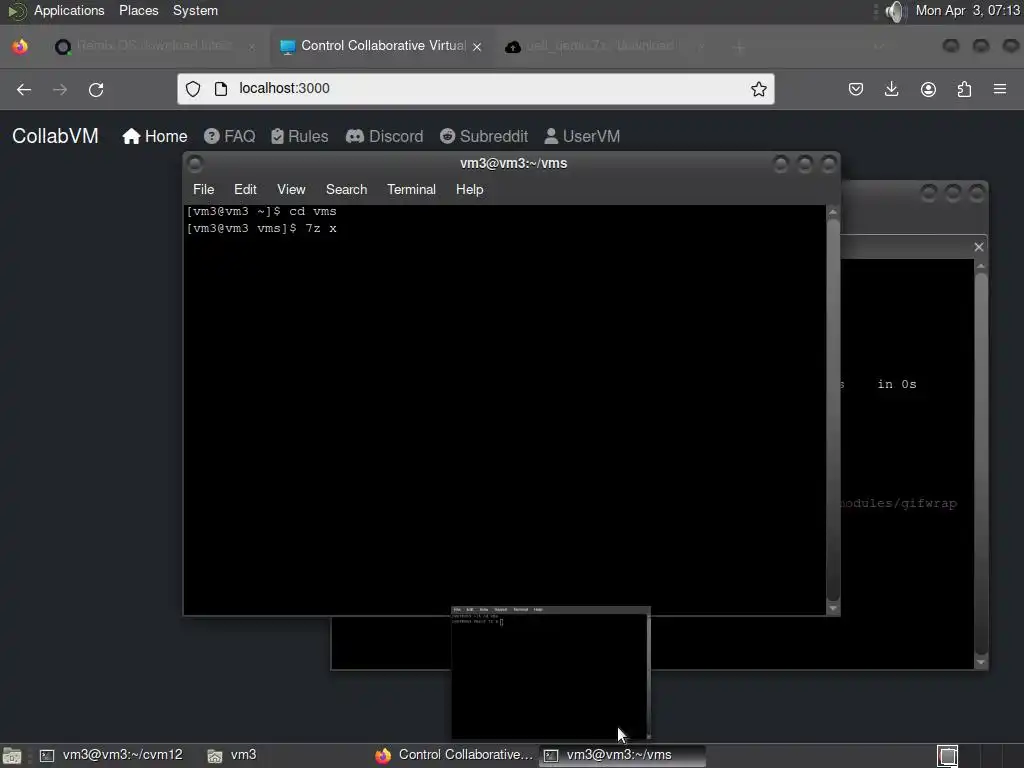
Task: Open the UserVM link
Action: (x=582, y=136)
